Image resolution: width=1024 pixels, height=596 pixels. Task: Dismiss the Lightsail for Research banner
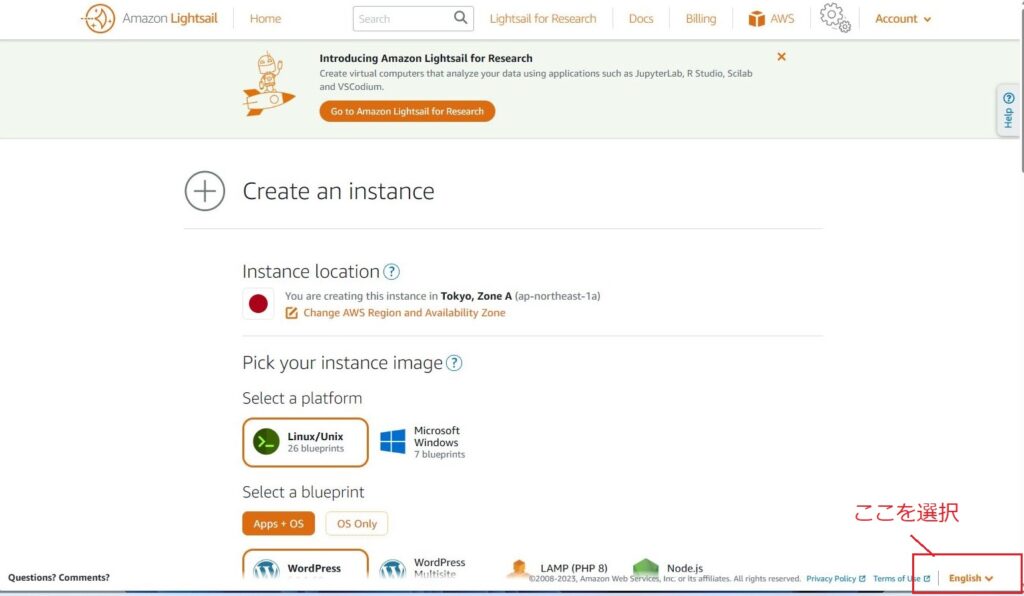click(781, 57)
